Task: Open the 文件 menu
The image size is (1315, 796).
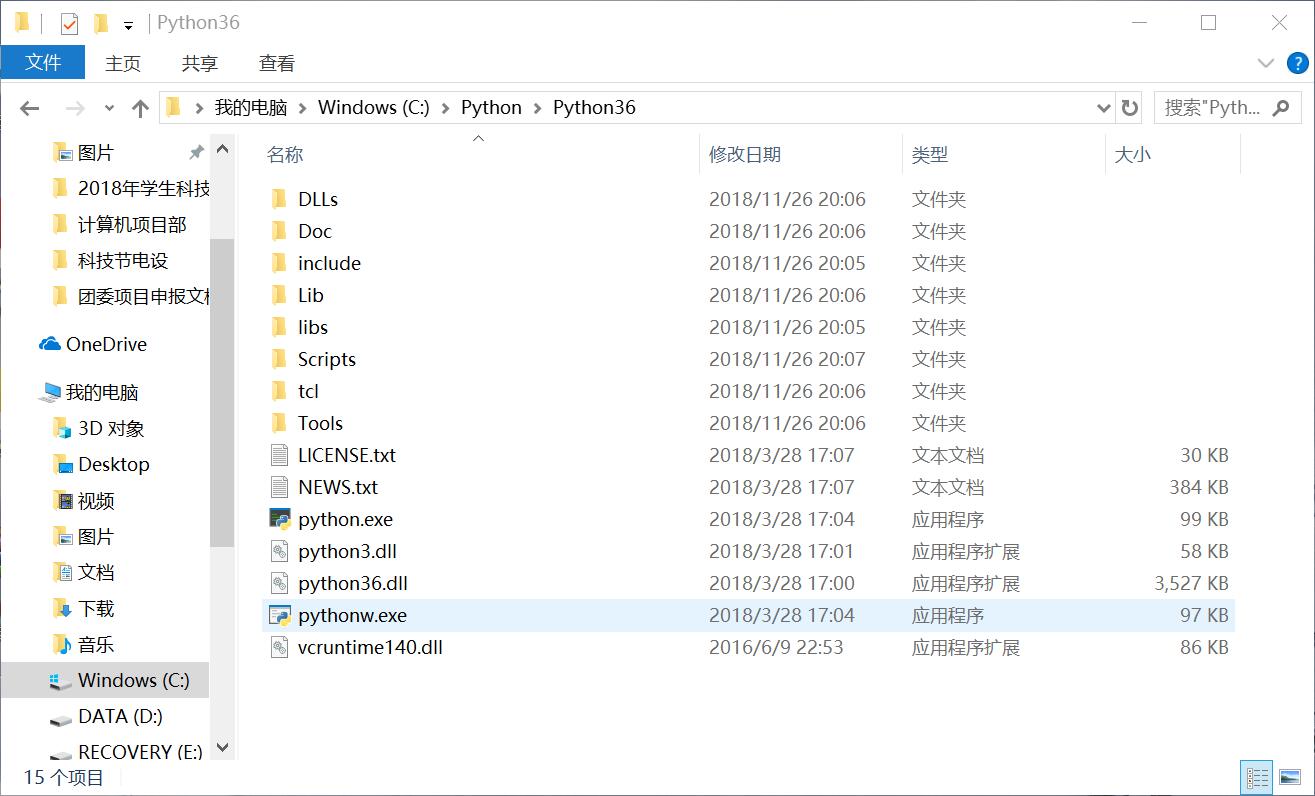Action: click(x=43, y=63)
